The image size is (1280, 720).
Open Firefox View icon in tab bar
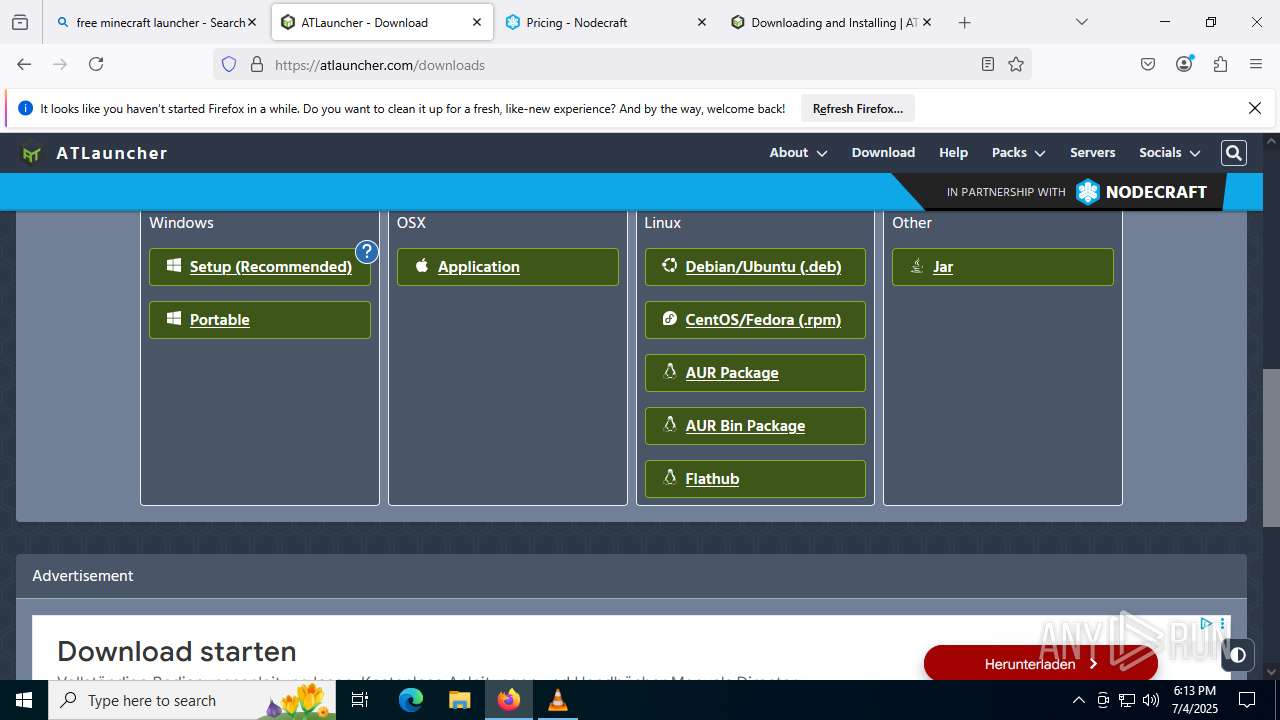[20, 22]
